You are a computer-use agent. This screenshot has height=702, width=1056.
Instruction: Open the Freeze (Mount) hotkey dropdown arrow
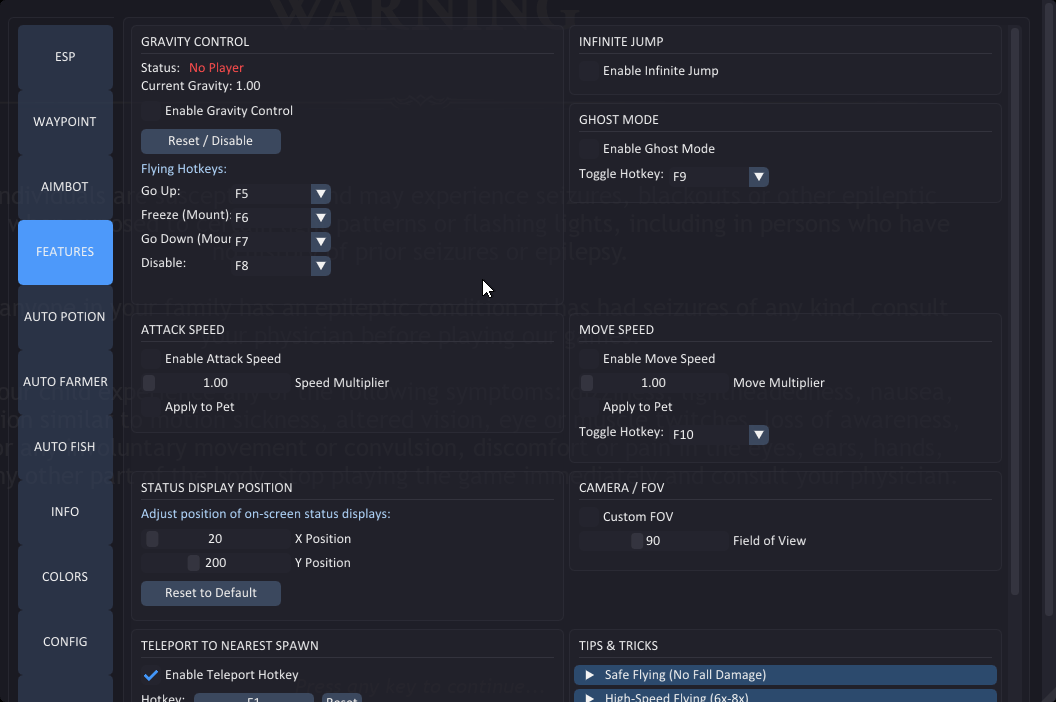(x=320, y=218)
